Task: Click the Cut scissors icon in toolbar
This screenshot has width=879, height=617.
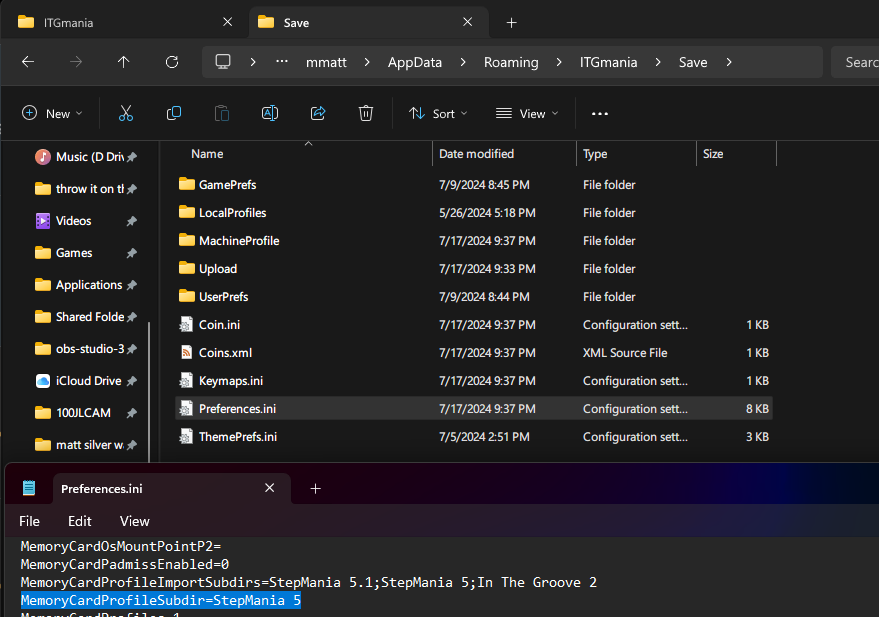Action: click(x=125, y=114)
